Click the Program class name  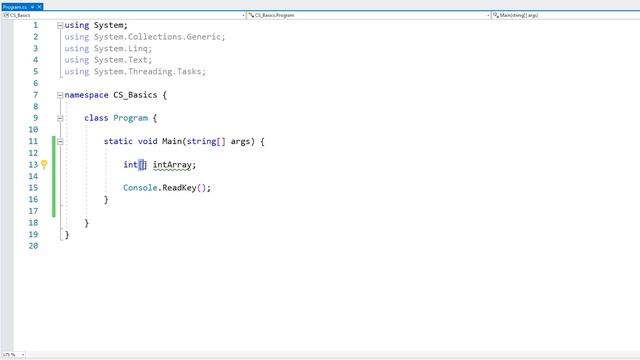pos(131,118)
